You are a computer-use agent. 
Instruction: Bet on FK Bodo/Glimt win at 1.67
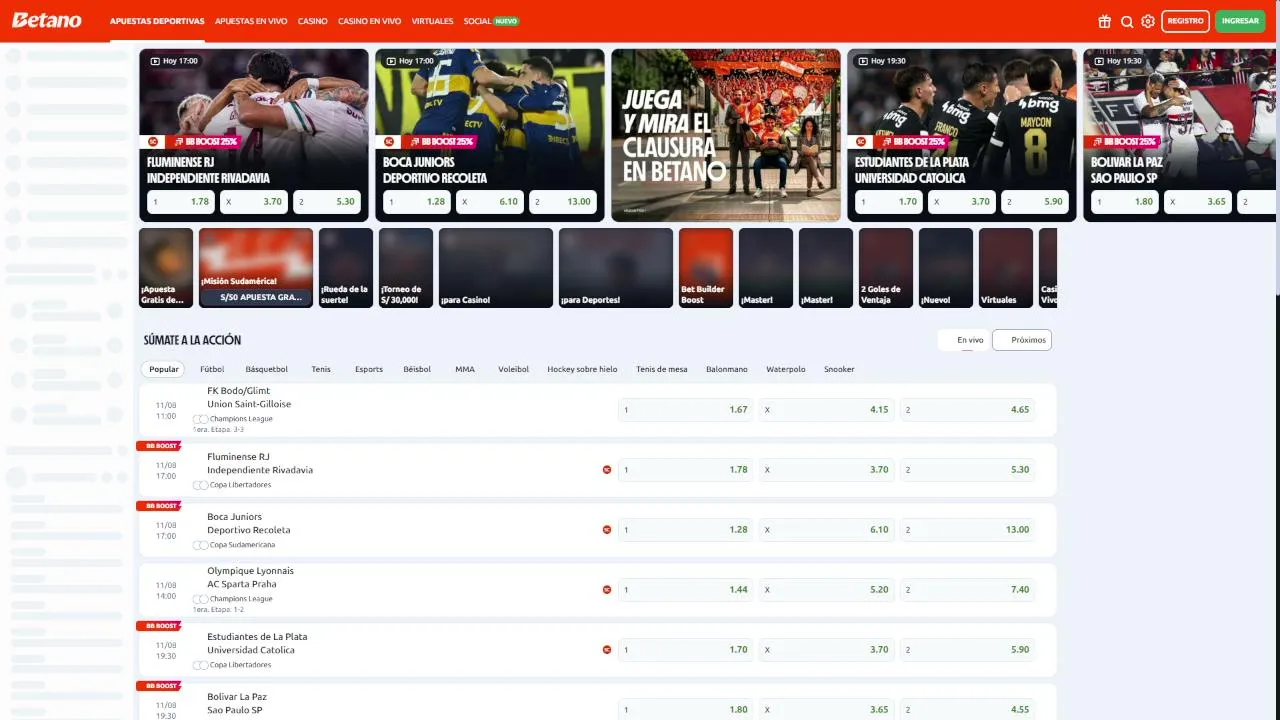(685, 409)
